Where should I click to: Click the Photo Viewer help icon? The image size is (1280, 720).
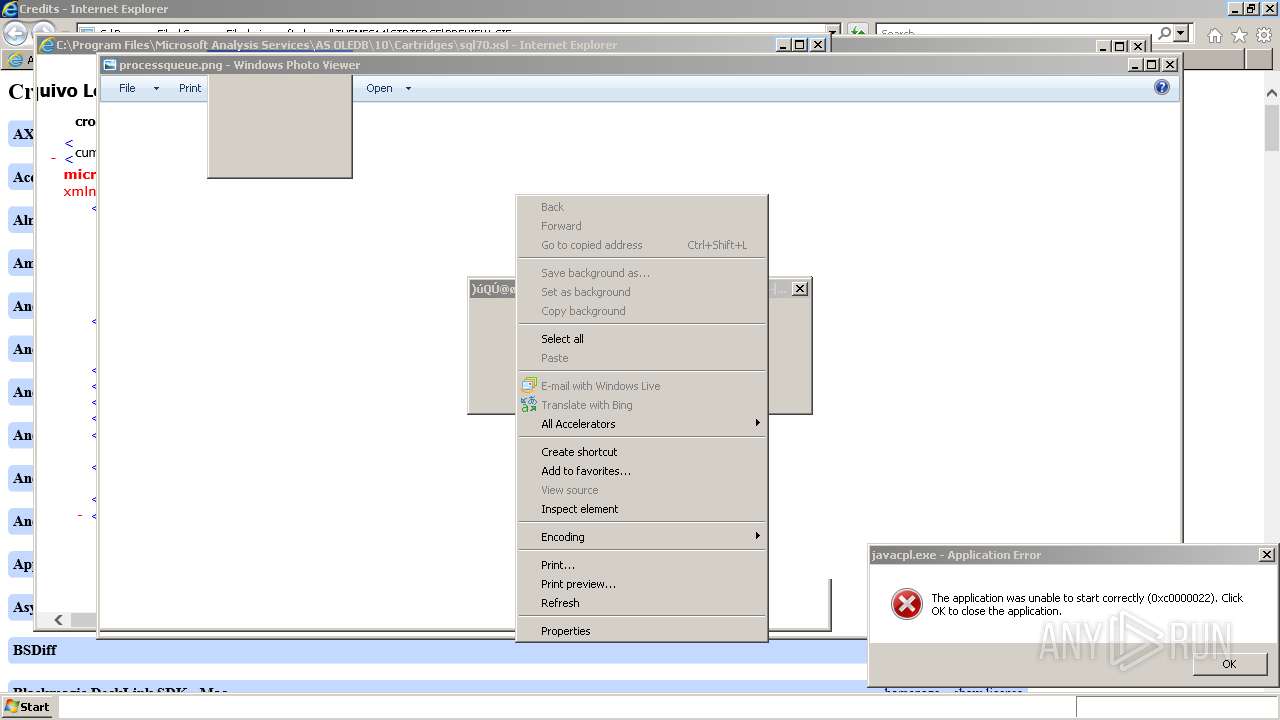coord(1161,87)
